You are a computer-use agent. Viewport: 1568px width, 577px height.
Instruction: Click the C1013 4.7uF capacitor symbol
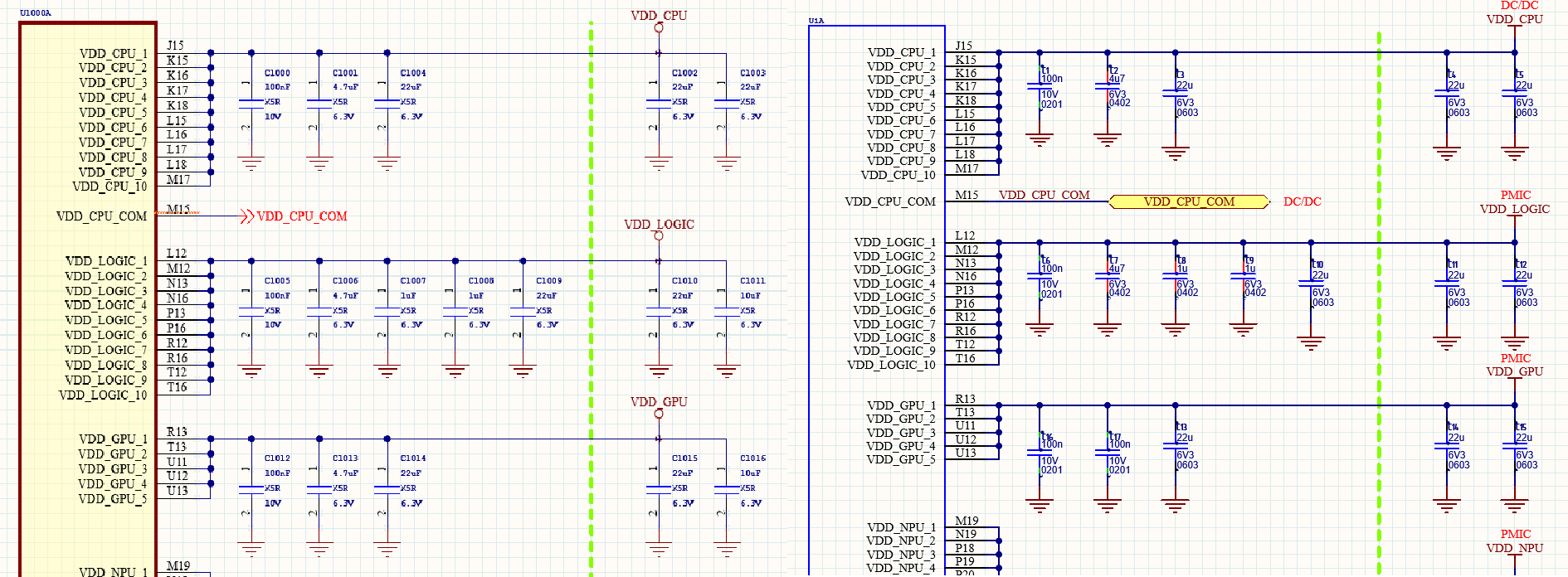(x=319, y=489)
